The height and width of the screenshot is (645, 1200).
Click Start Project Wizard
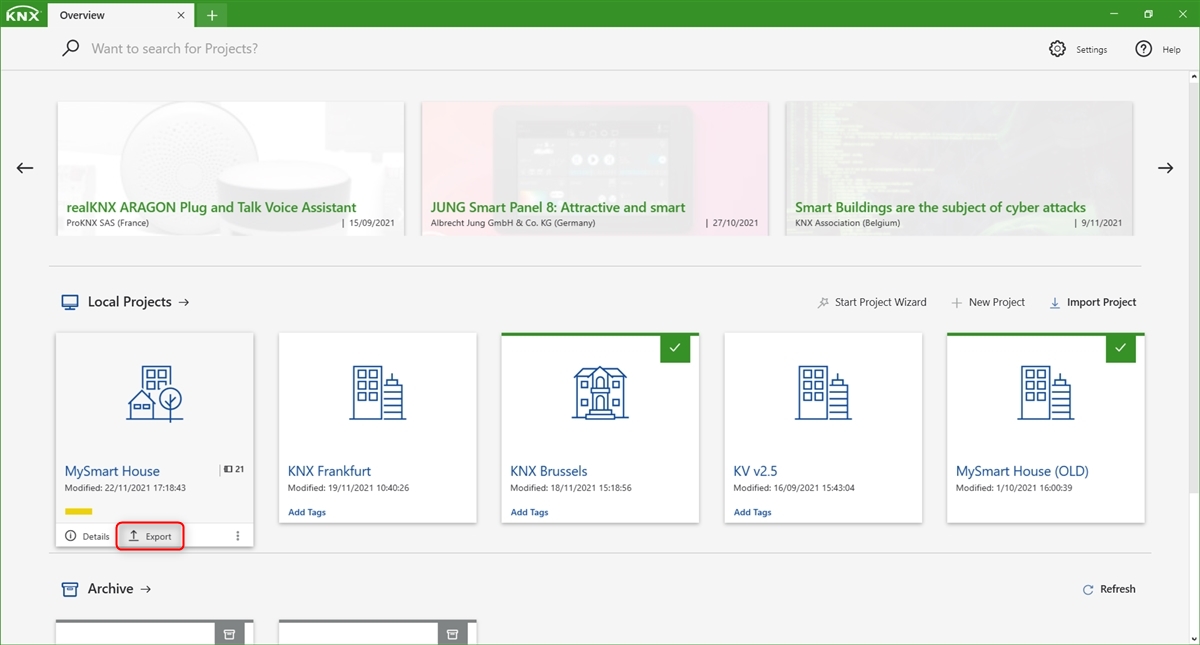point(871,302)
